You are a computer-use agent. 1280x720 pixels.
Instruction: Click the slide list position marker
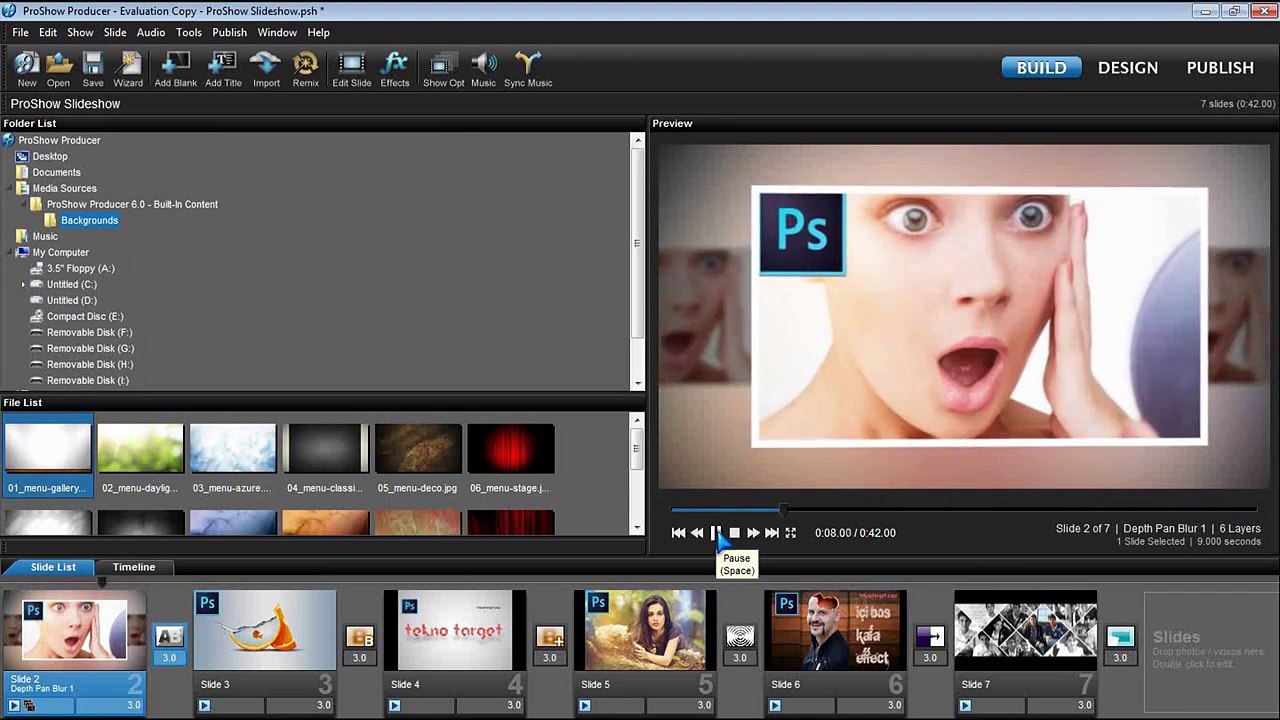tap(101, 582)
